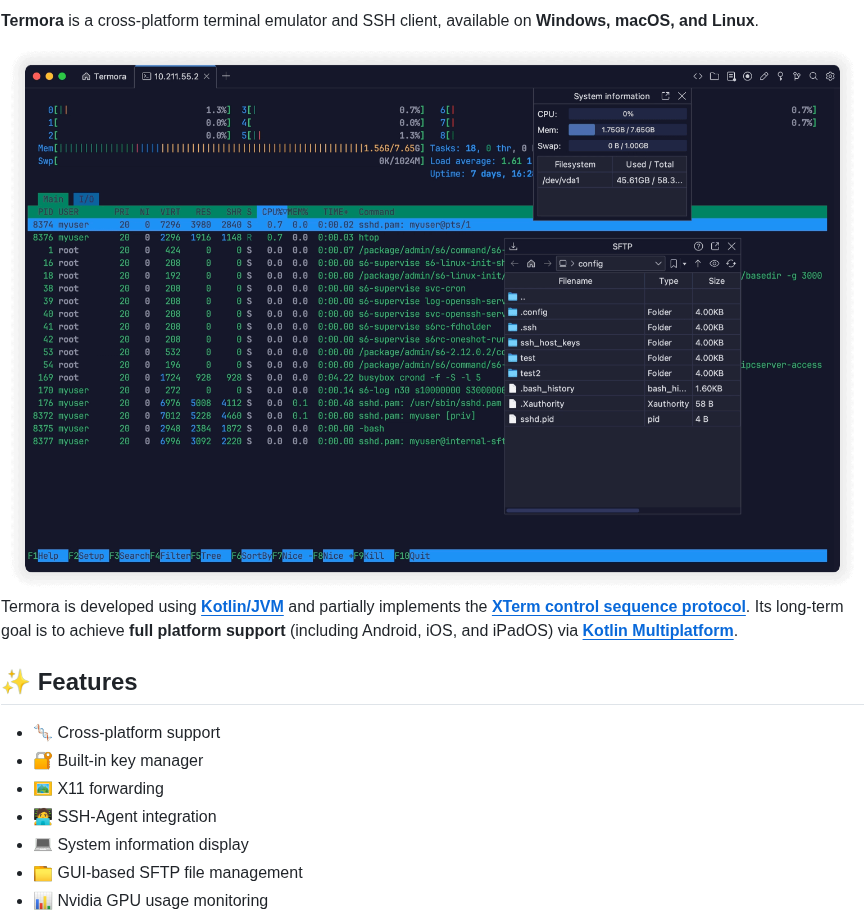Screen dimensions: 864x912
Task: Click the download transfers icon in SFTP panel
Action: [513, 247]
